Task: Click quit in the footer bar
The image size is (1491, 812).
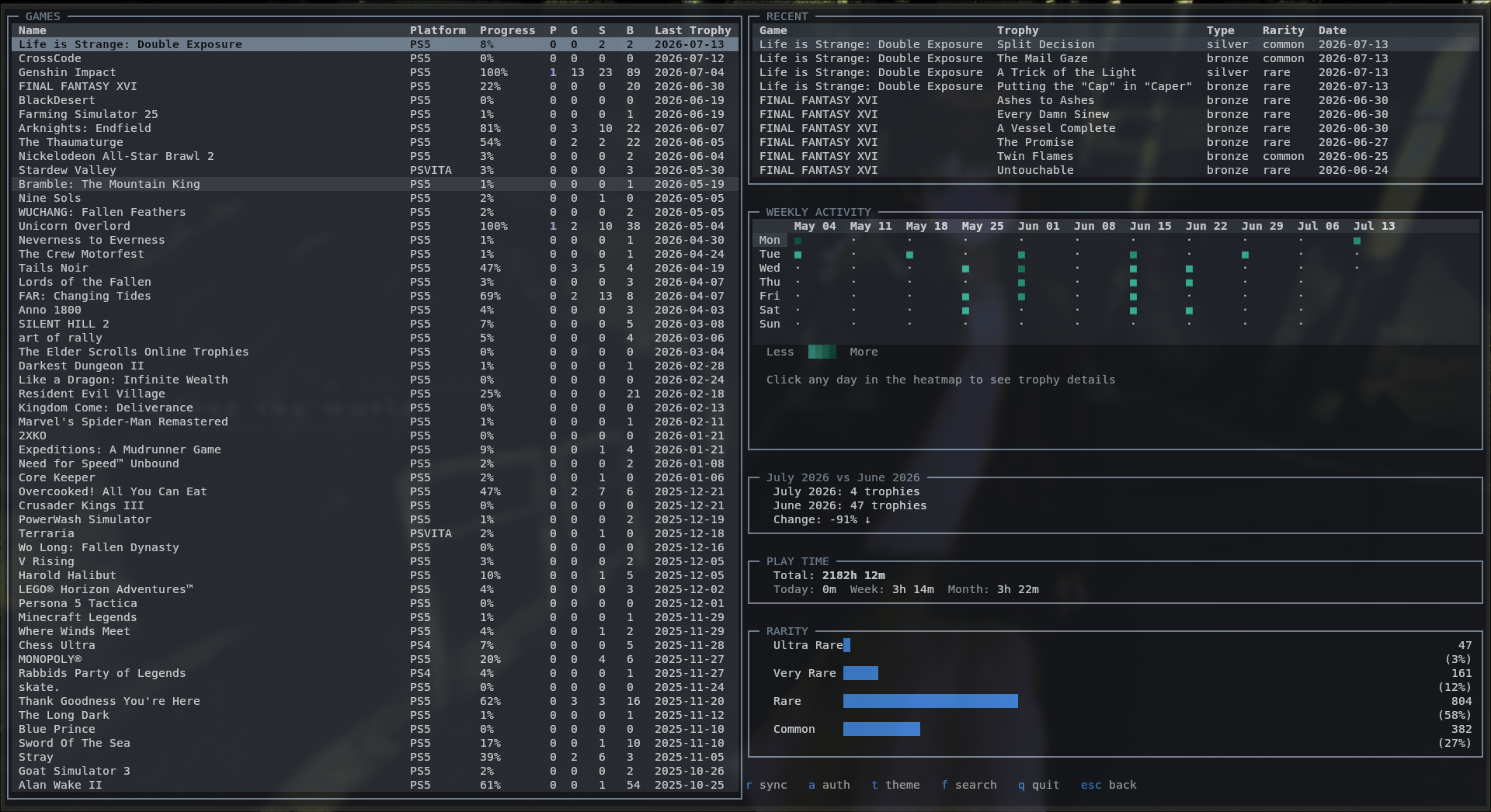Action: click(x=1039, y=785)
